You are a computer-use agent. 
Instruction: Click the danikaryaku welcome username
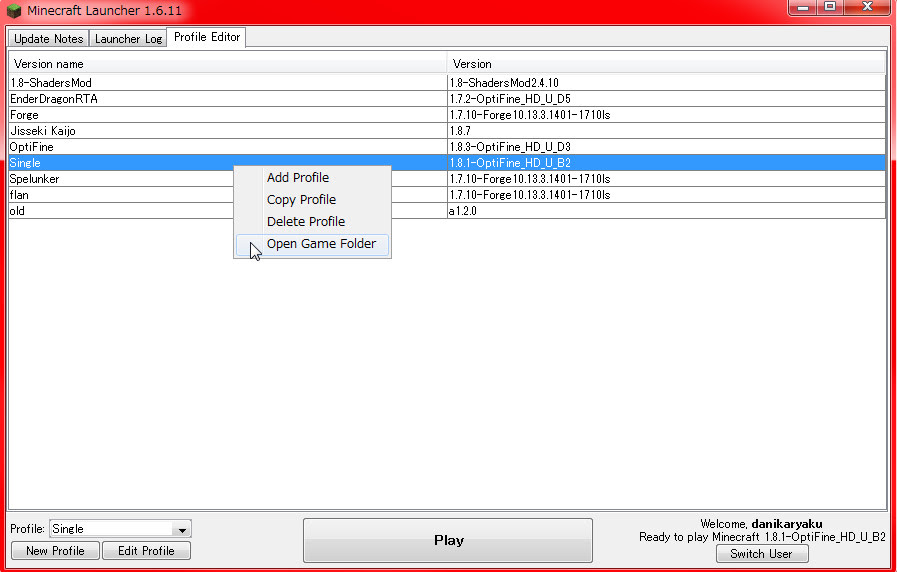tap(787, 524)
